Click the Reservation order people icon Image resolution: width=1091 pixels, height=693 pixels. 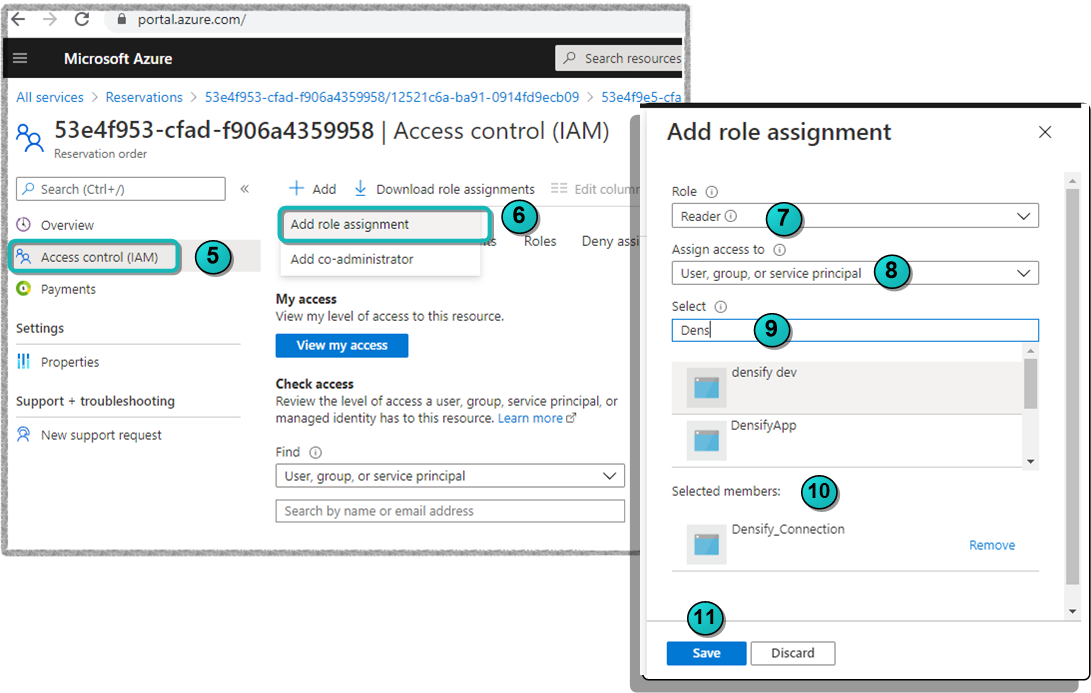[x=30, y=138]
